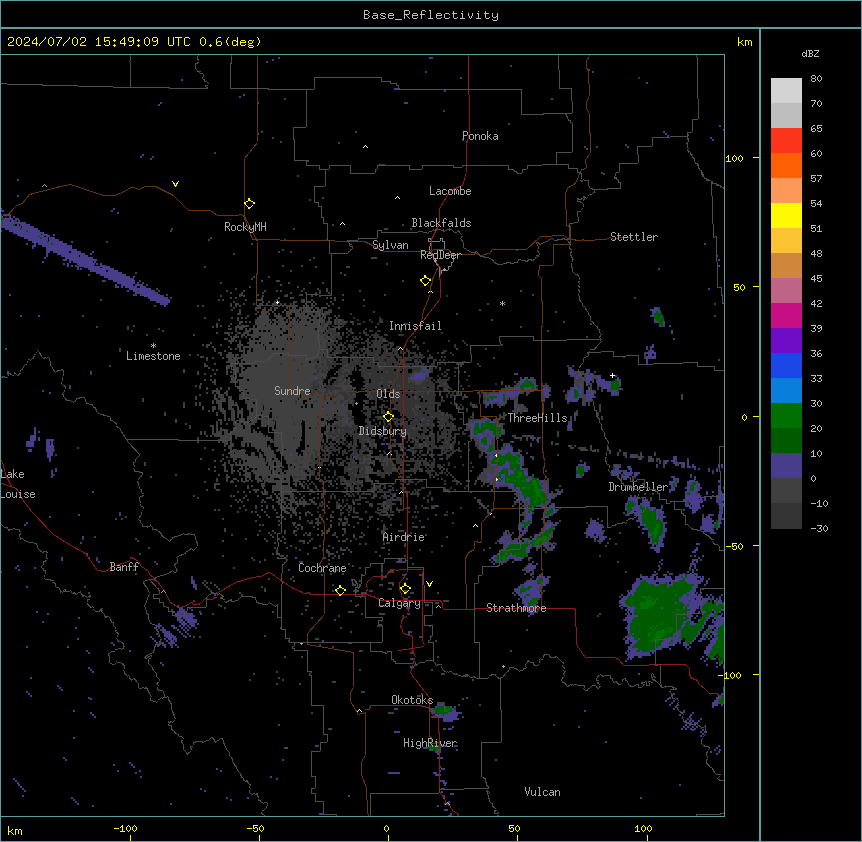This screenshot has width=862, height=842.
Task: Select the Innisfail label
Action: [415, 326]
